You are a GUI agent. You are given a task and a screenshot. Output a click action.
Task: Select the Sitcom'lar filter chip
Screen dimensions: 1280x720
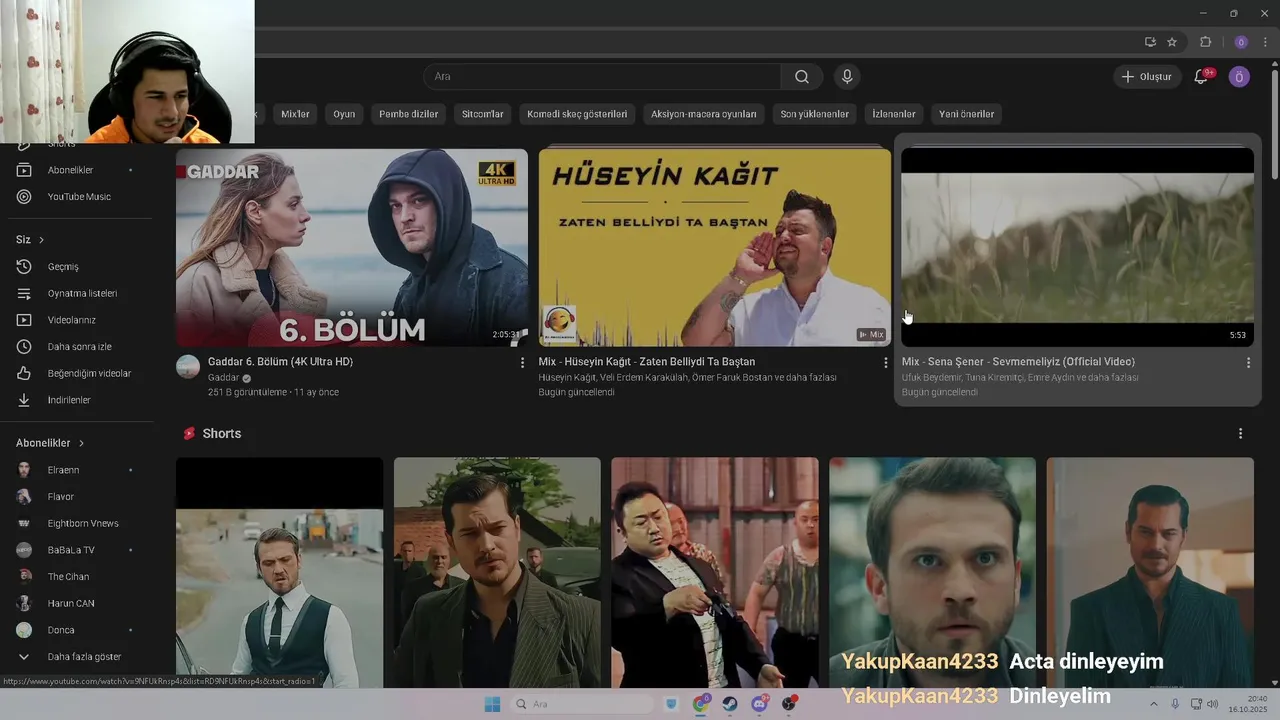point(483,114)
